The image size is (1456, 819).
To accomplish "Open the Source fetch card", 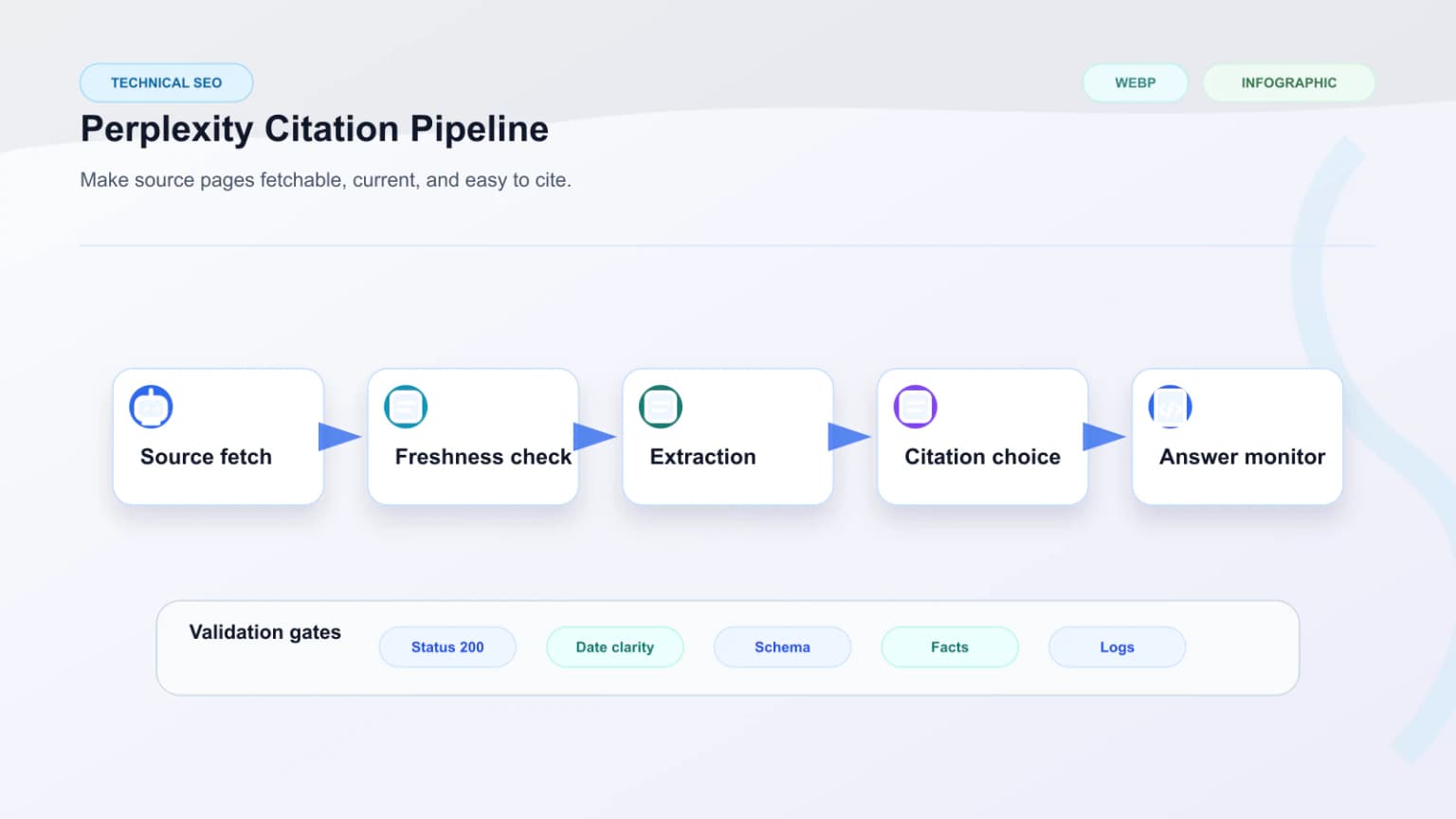I will [218, 437].
